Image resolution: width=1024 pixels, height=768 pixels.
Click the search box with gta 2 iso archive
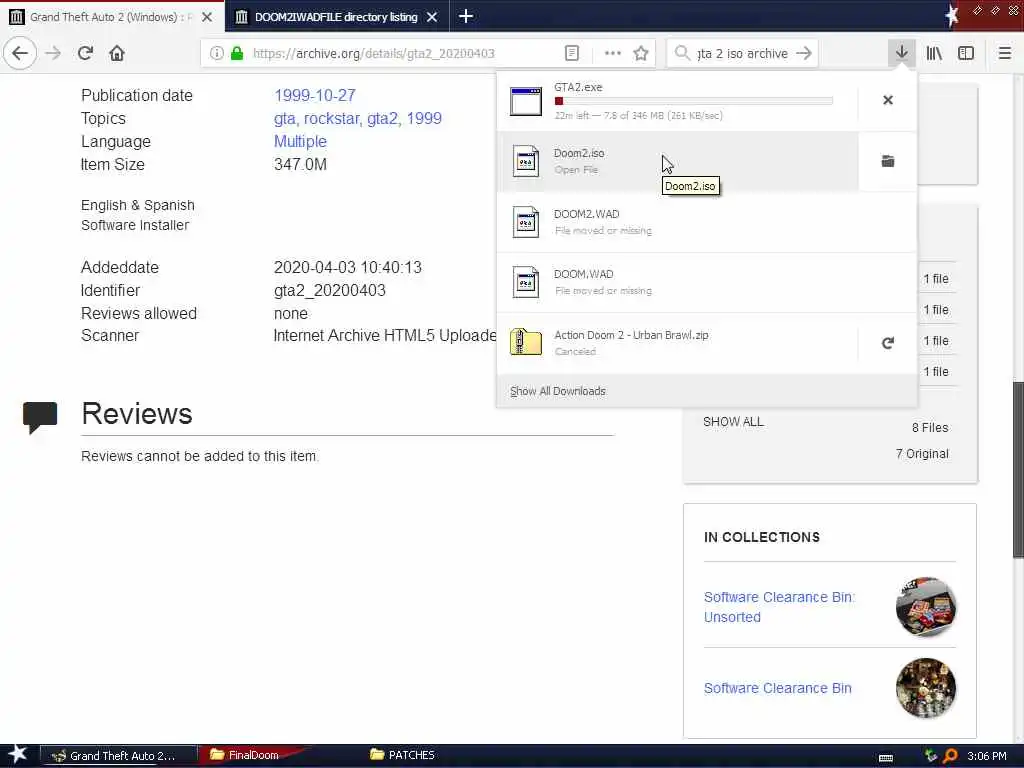(743, 53)
